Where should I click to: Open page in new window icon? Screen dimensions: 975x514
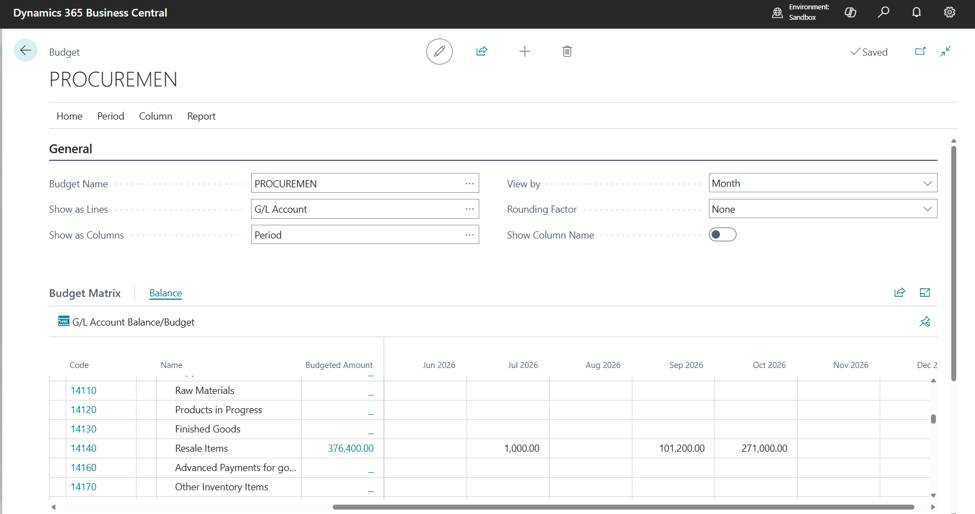tap(920, 52)
